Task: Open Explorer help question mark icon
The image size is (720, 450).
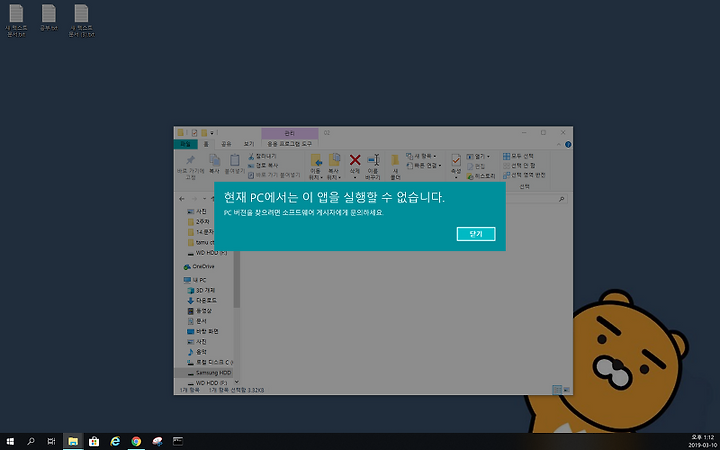Action: [x=568, y=144]
